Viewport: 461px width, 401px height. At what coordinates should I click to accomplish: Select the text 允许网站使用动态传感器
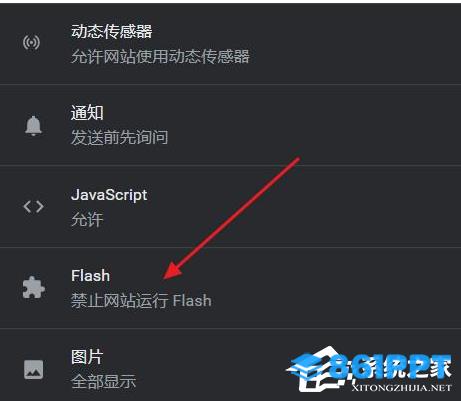(160, 56)
